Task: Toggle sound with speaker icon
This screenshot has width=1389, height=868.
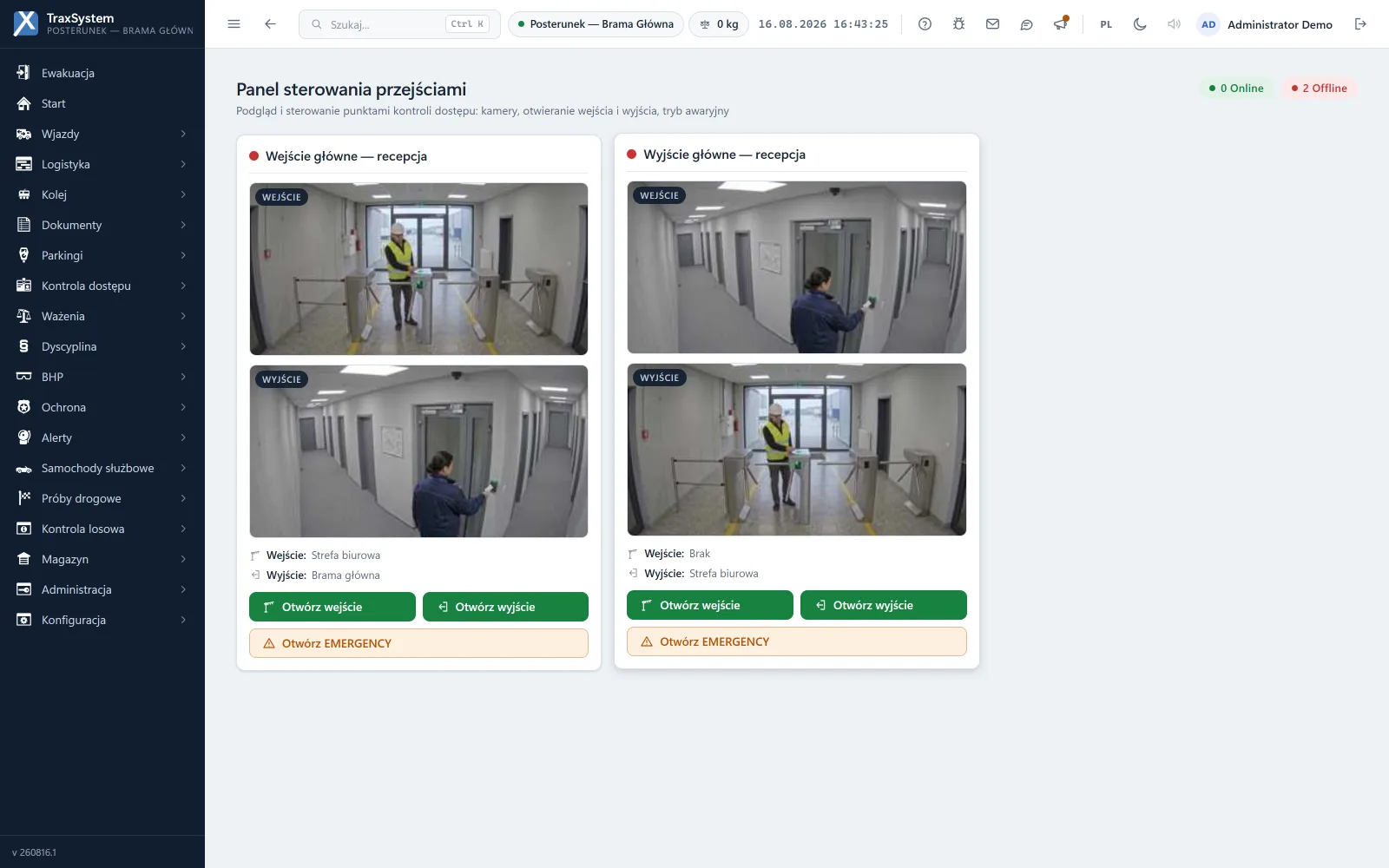Action: click(1174, 24)
